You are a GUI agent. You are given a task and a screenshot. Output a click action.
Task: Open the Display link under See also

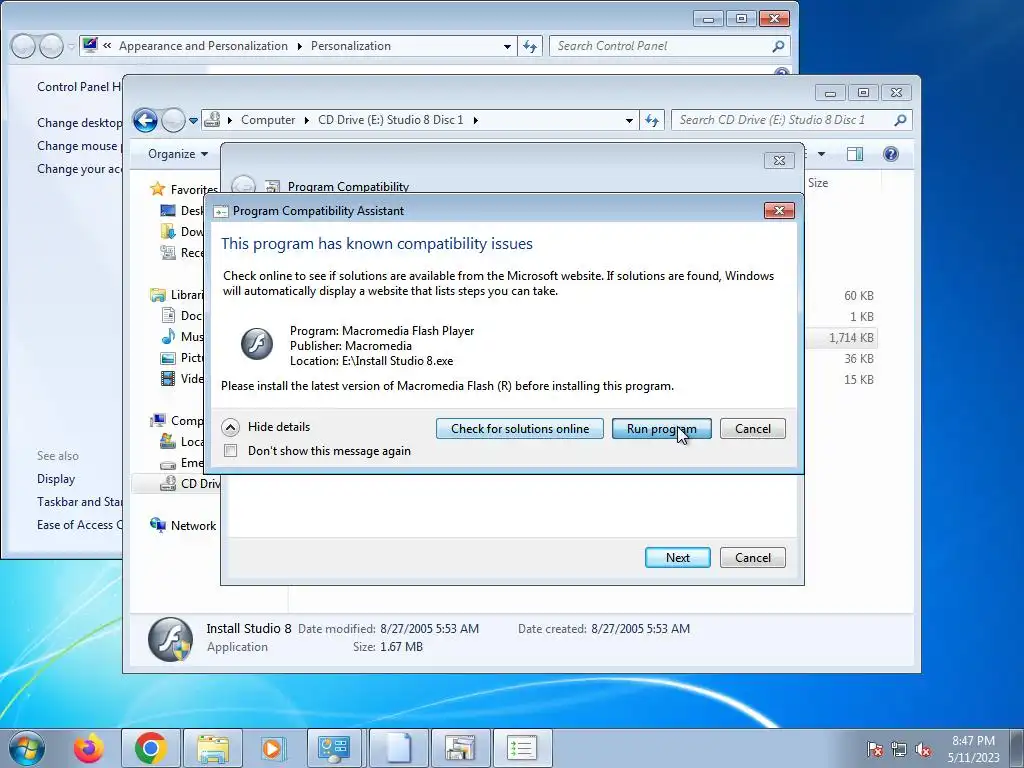tap(56, 479)
